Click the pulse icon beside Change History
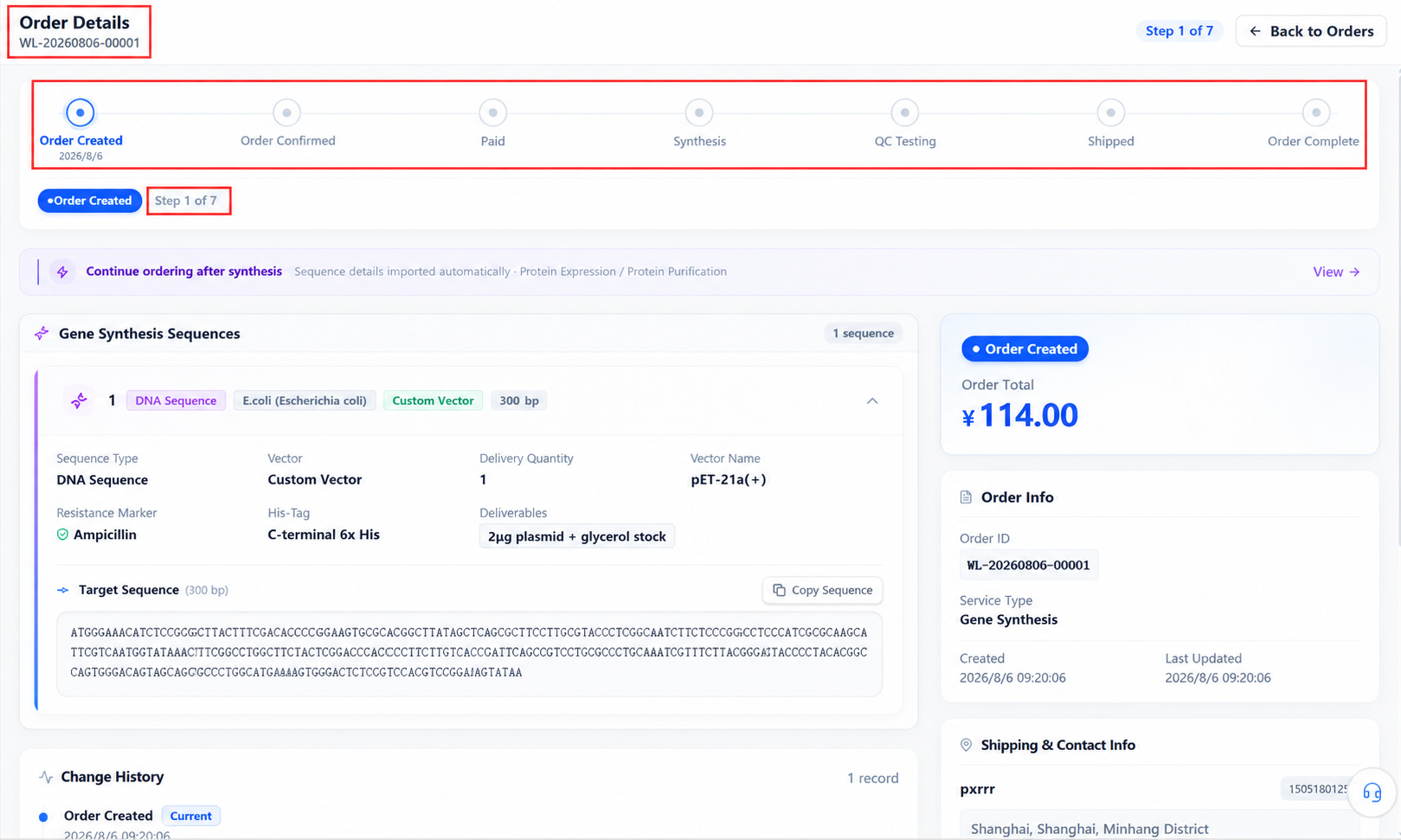 click(46, 777)
